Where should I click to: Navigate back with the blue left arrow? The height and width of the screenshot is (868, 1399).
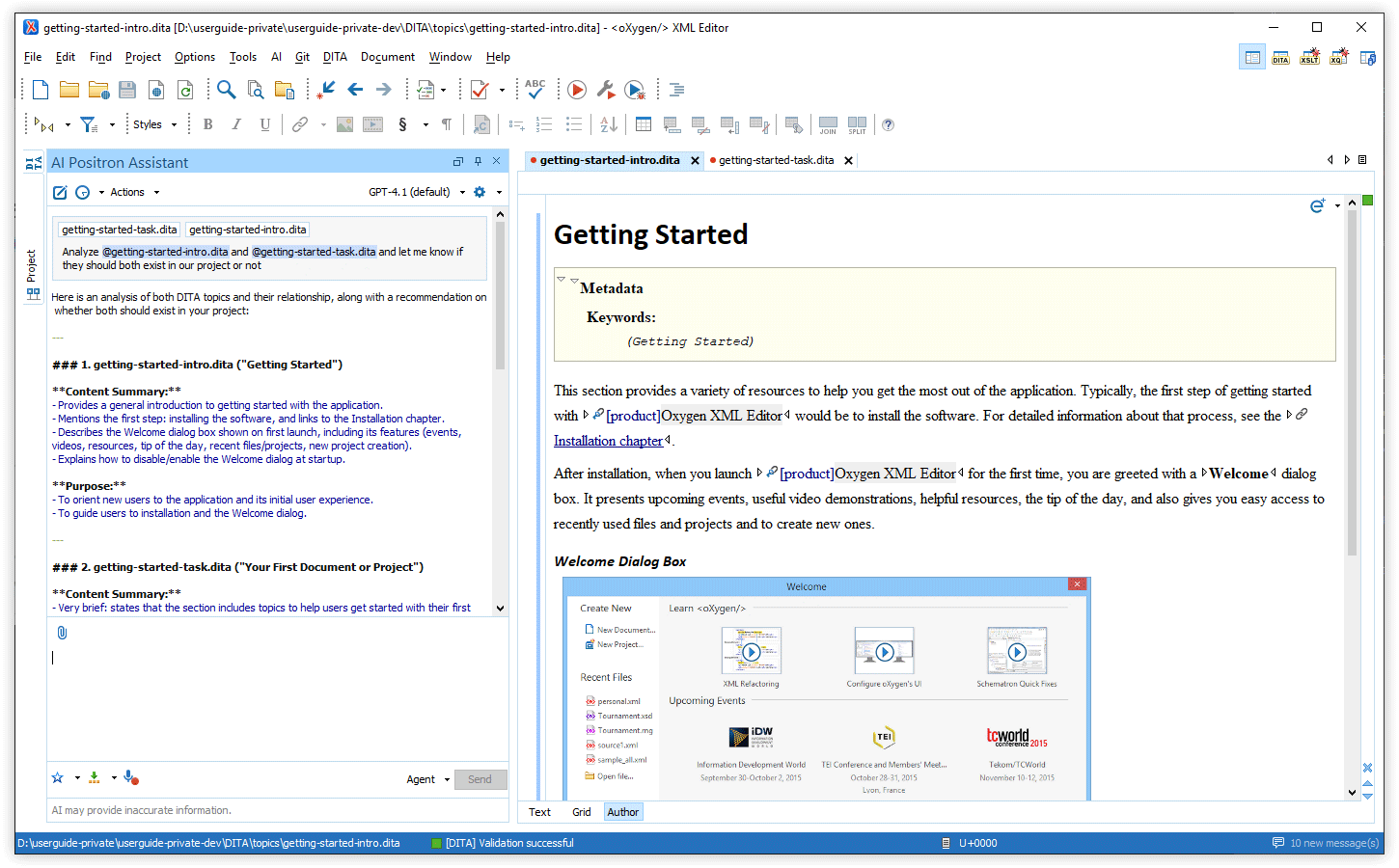tap(355, 90)
